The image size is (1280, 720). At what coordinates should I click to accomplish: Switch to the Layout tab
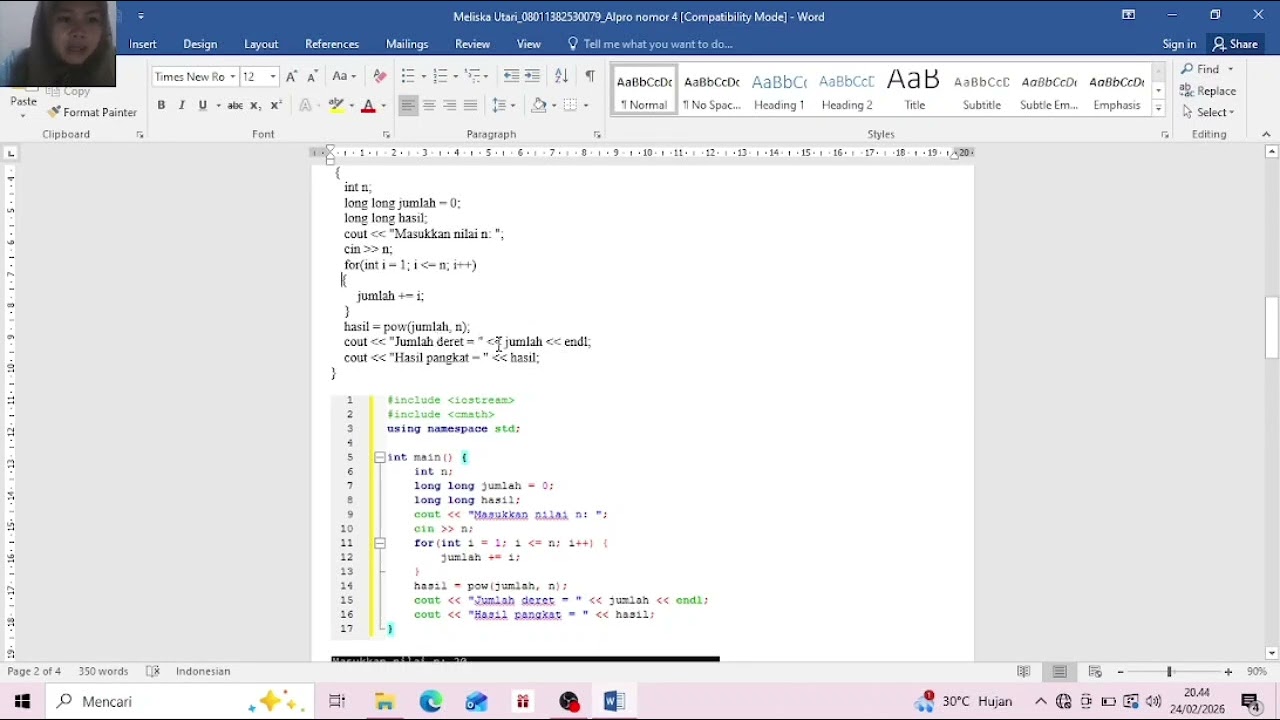coord(261,44)
